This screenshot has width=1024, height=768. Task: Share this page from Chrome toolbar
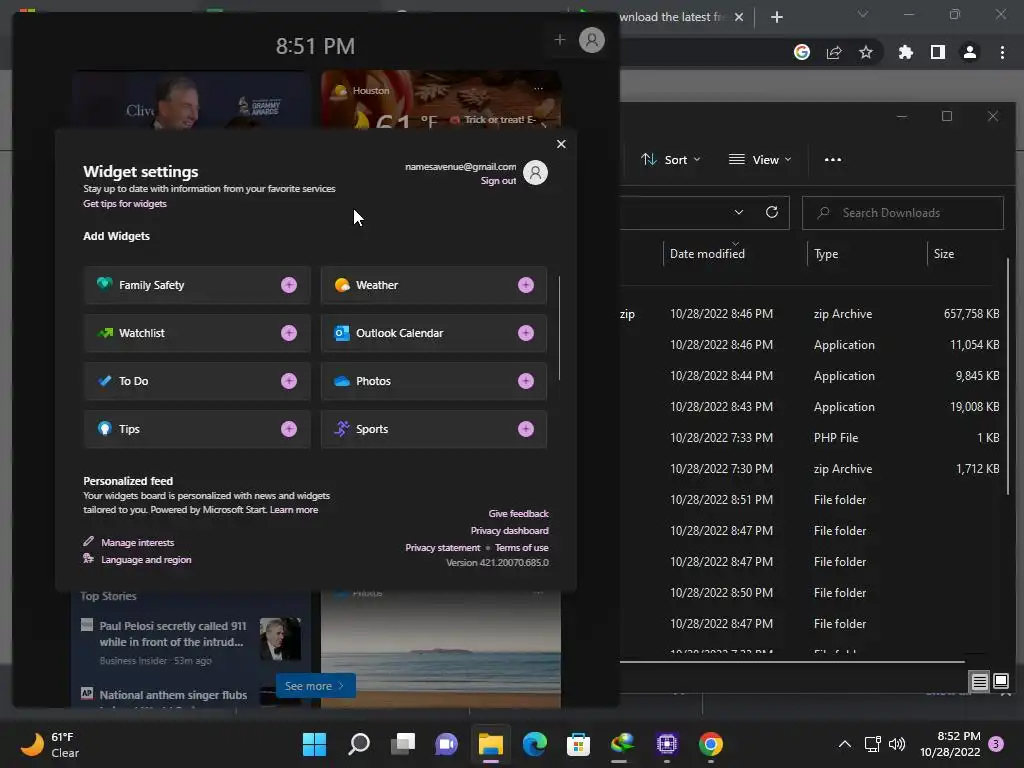click(x=834, y=52)
